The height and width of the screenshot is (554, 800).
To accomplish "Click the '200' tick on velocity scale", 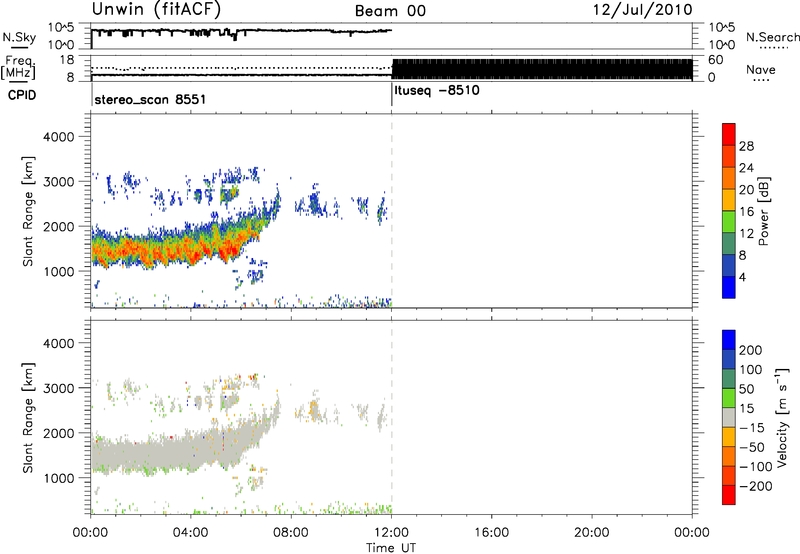I will click(x=751, y=350).
